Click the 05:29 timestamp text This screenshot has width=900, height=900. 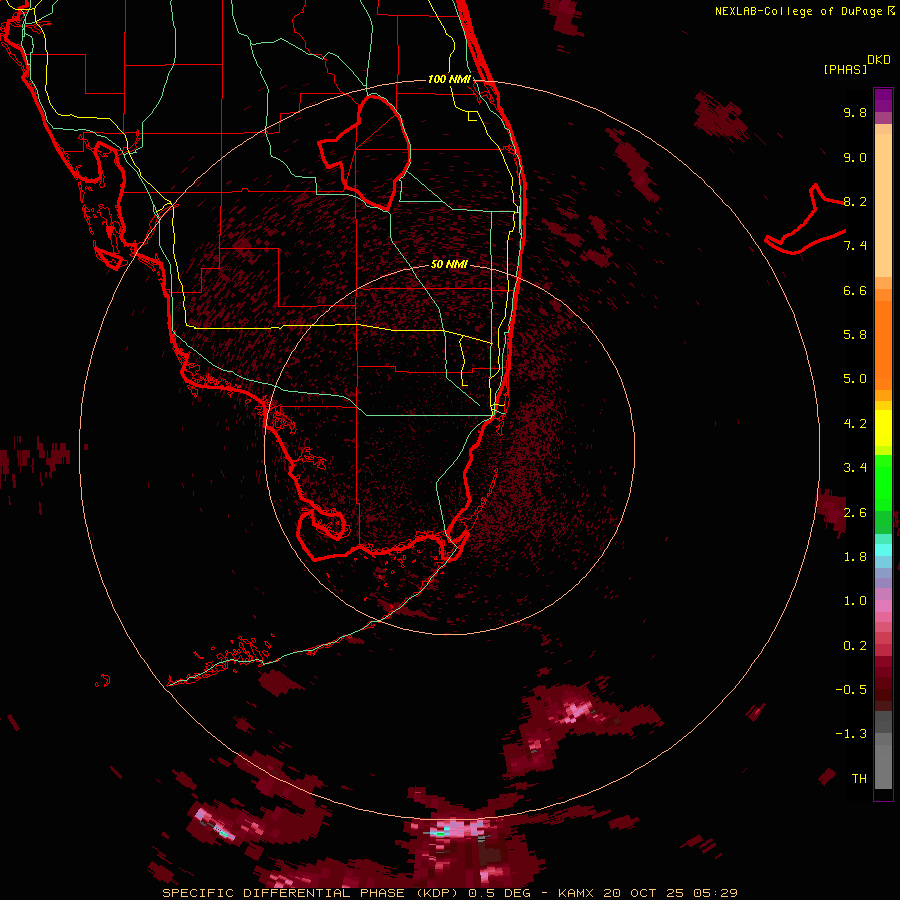[x=715, y=893]
